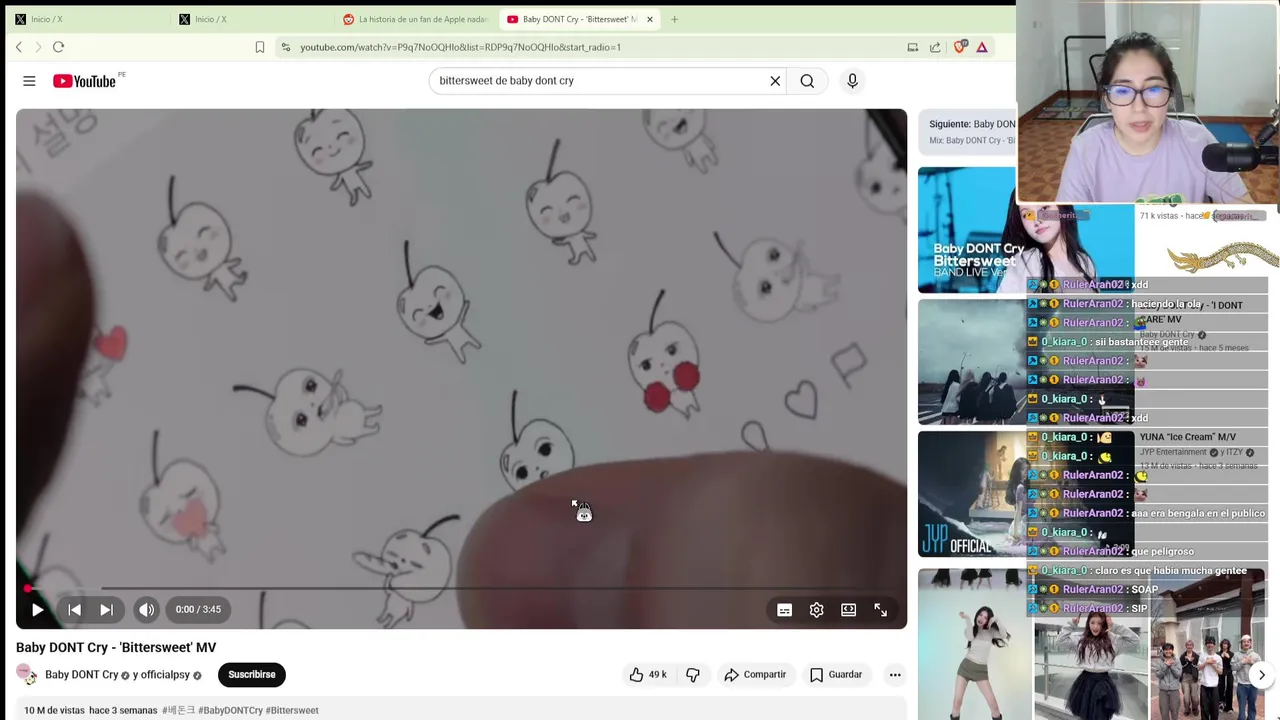Open the Brave Shields icon
Viewport: 1280px width, 720px height.
click(x=960, y=47)
